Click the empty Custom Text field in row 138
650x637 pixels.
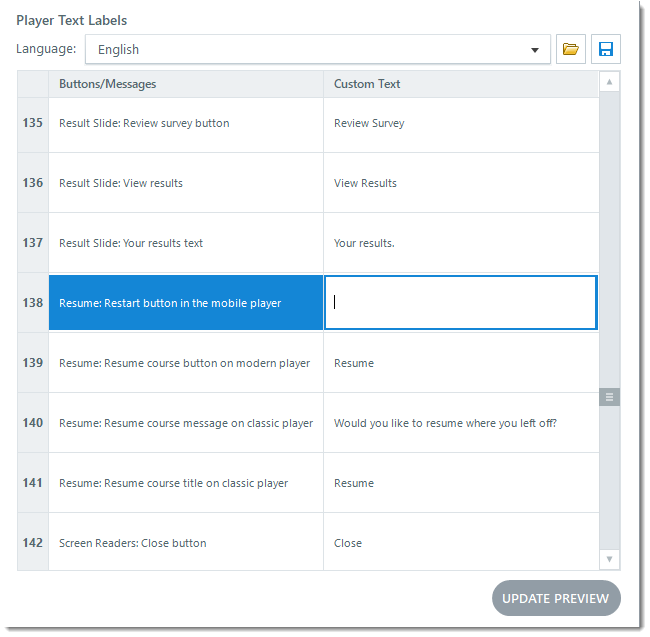pos(461,303)
